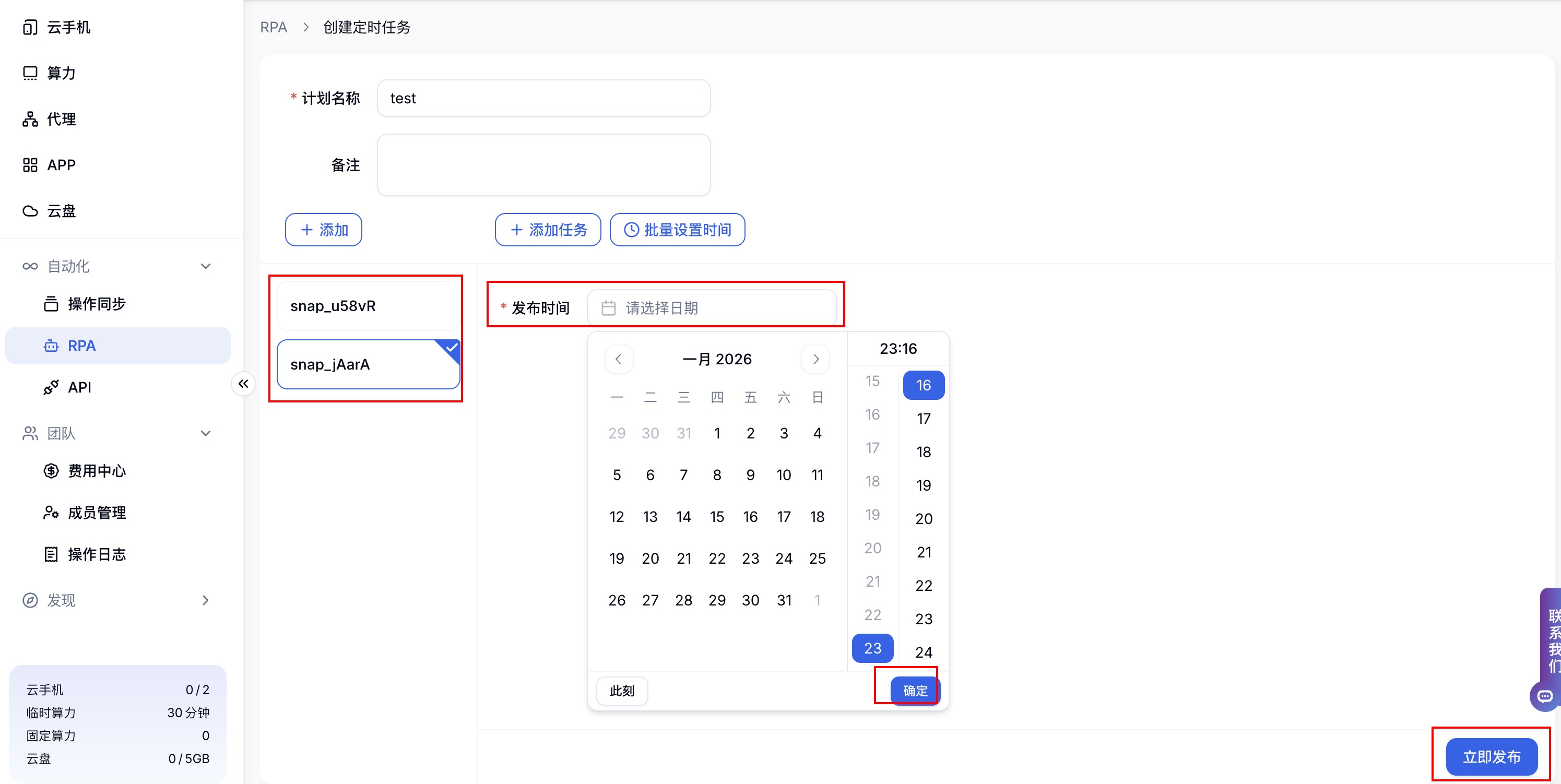Open 云盘 cloud storage in sidebar
Viewport: 1561px width, 784px height.
click(x=61, y=211)
